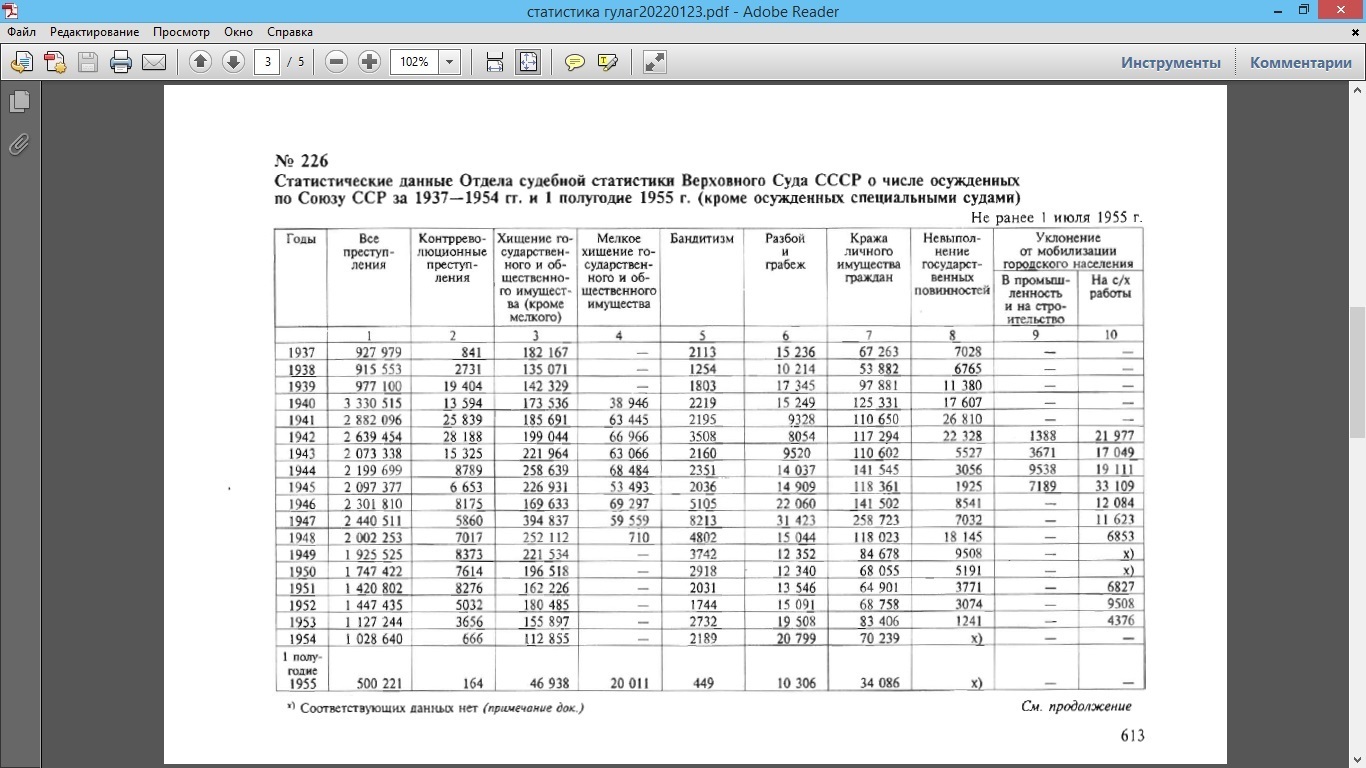Zoom in with the plus button
1366x768 pixels.
(370, 62)
